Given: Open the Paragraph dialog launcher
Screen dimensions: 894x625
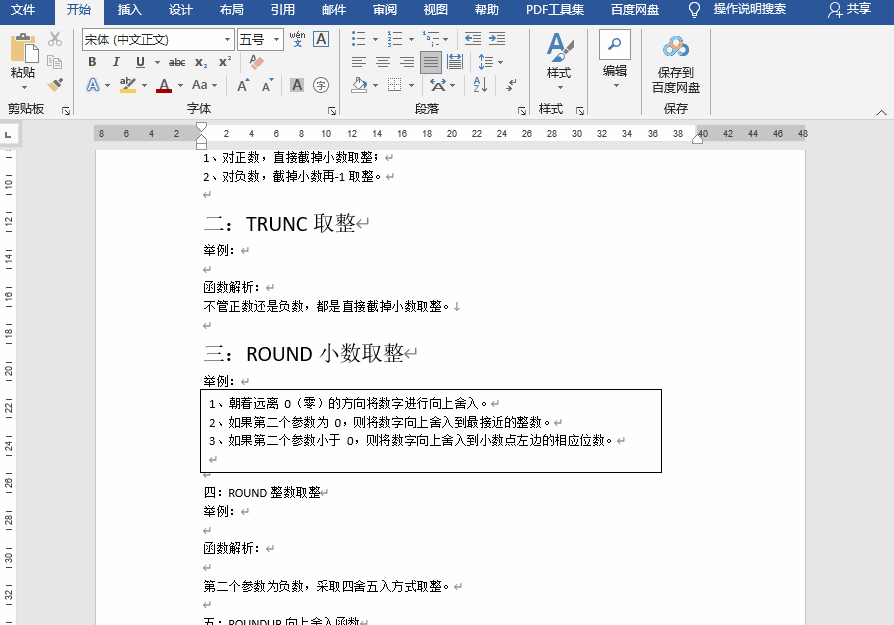Looking at the screenshot, I should [x=522, y=111].
